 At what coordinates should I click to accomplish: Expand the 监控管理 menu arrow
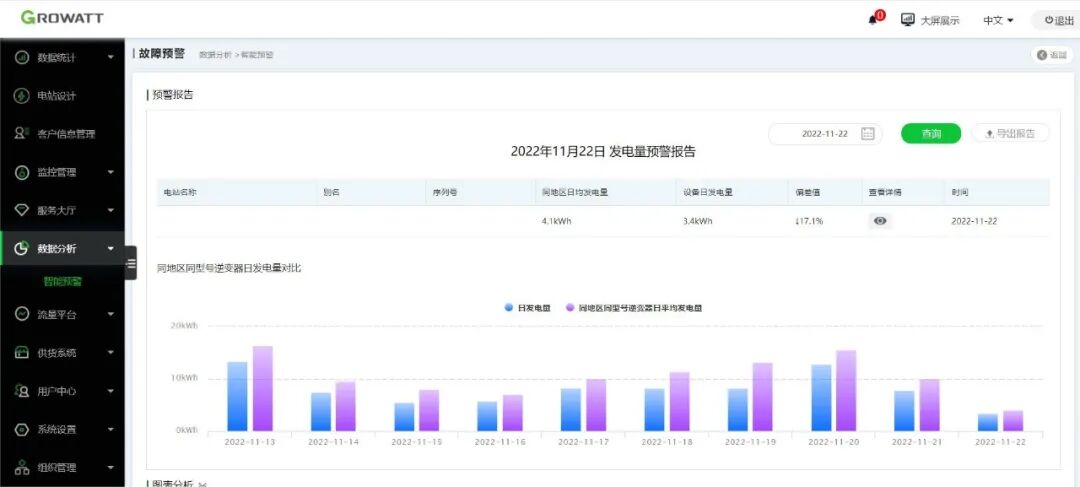point(111,172)
